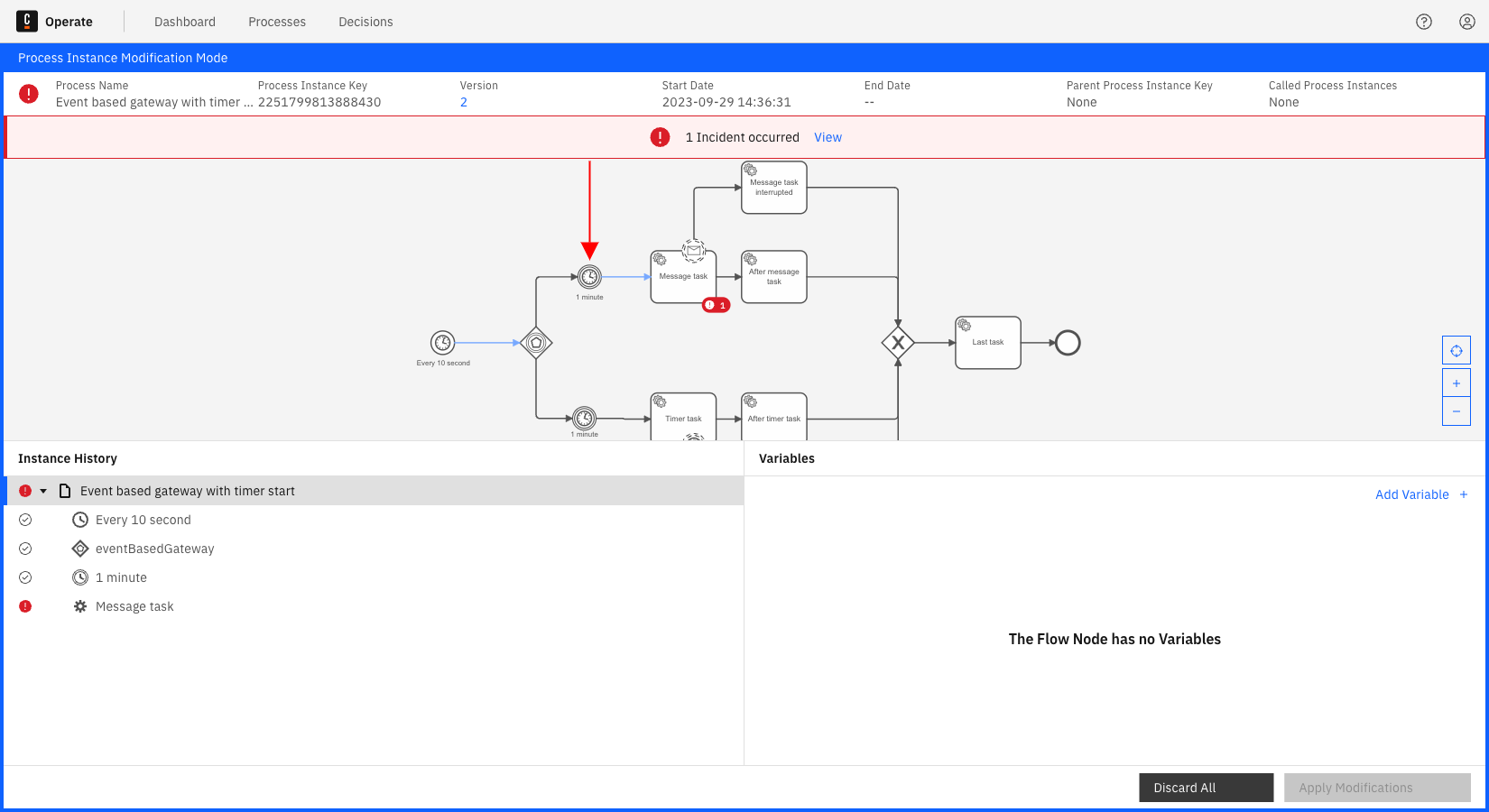Navigate to the Dashboard
Viewport: 1489px width, 812px height.
point(184,22)
